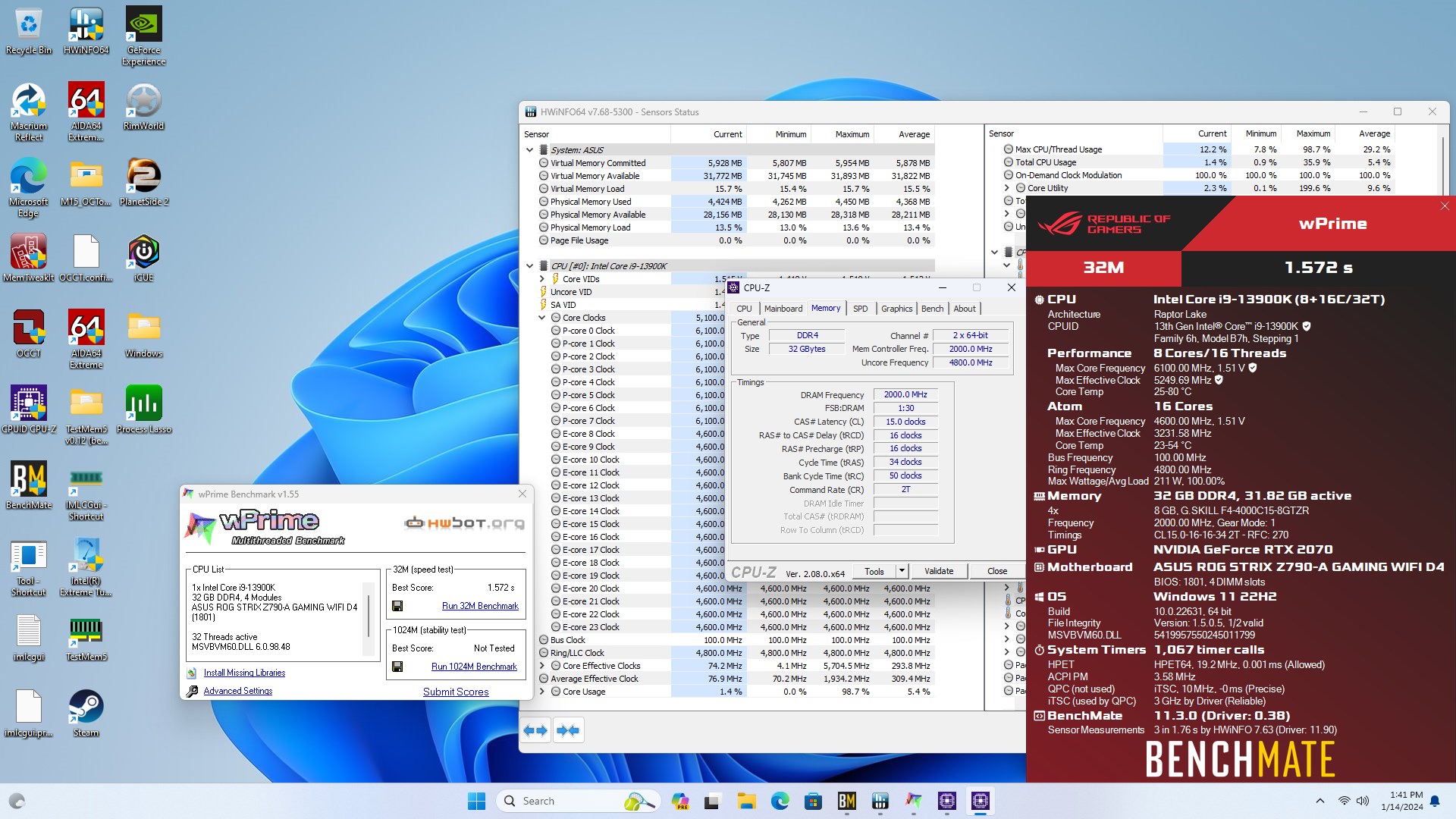This screenshot has height=819, width=1456.
Task: Switch to SPD tab in CPU-Z
Action: pos(860,309)
